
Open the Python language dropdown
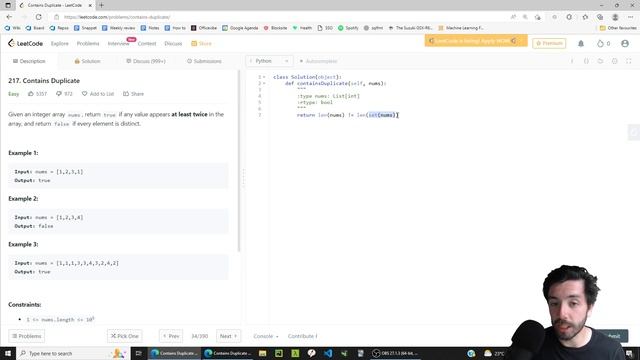[269, 61]
